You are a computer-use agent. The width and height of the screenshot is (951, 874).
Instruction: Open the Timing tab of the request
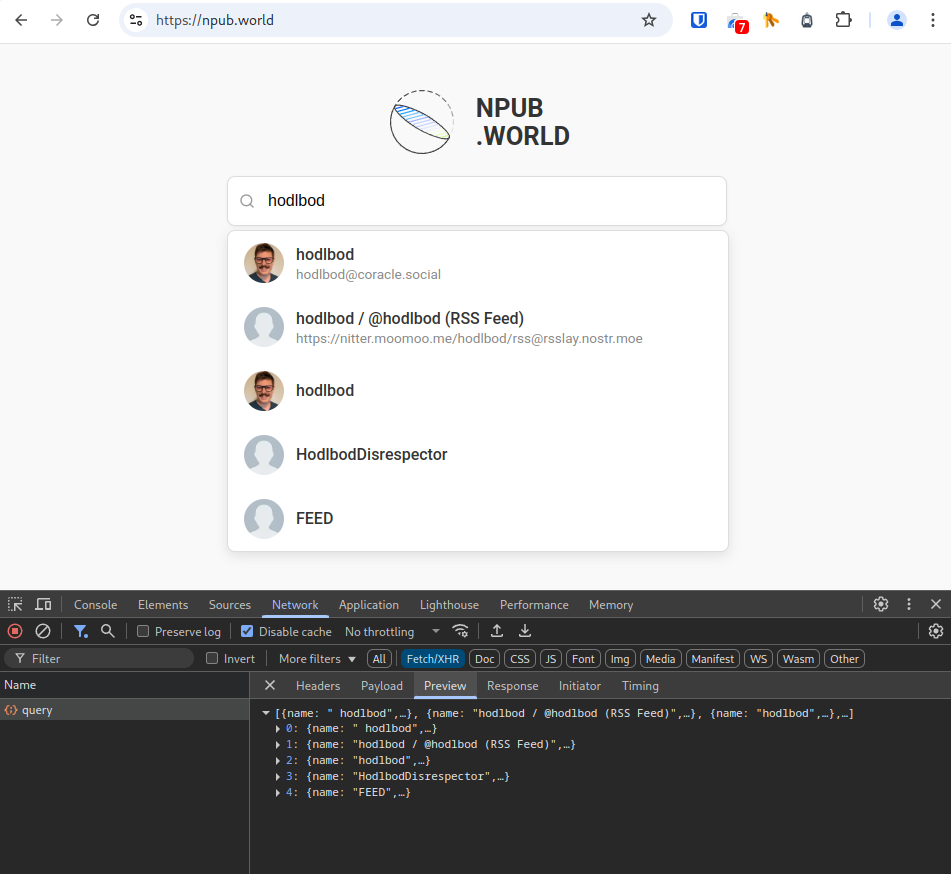coord(640,685)
